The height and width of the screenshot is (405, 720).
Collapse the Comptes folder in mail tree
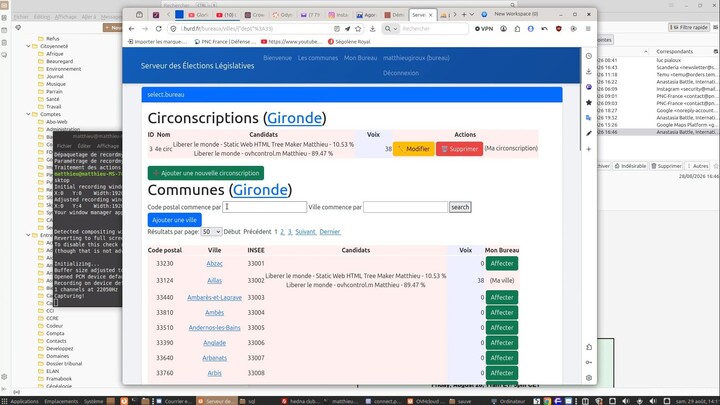pyautogui.click(x=28, y=114)
